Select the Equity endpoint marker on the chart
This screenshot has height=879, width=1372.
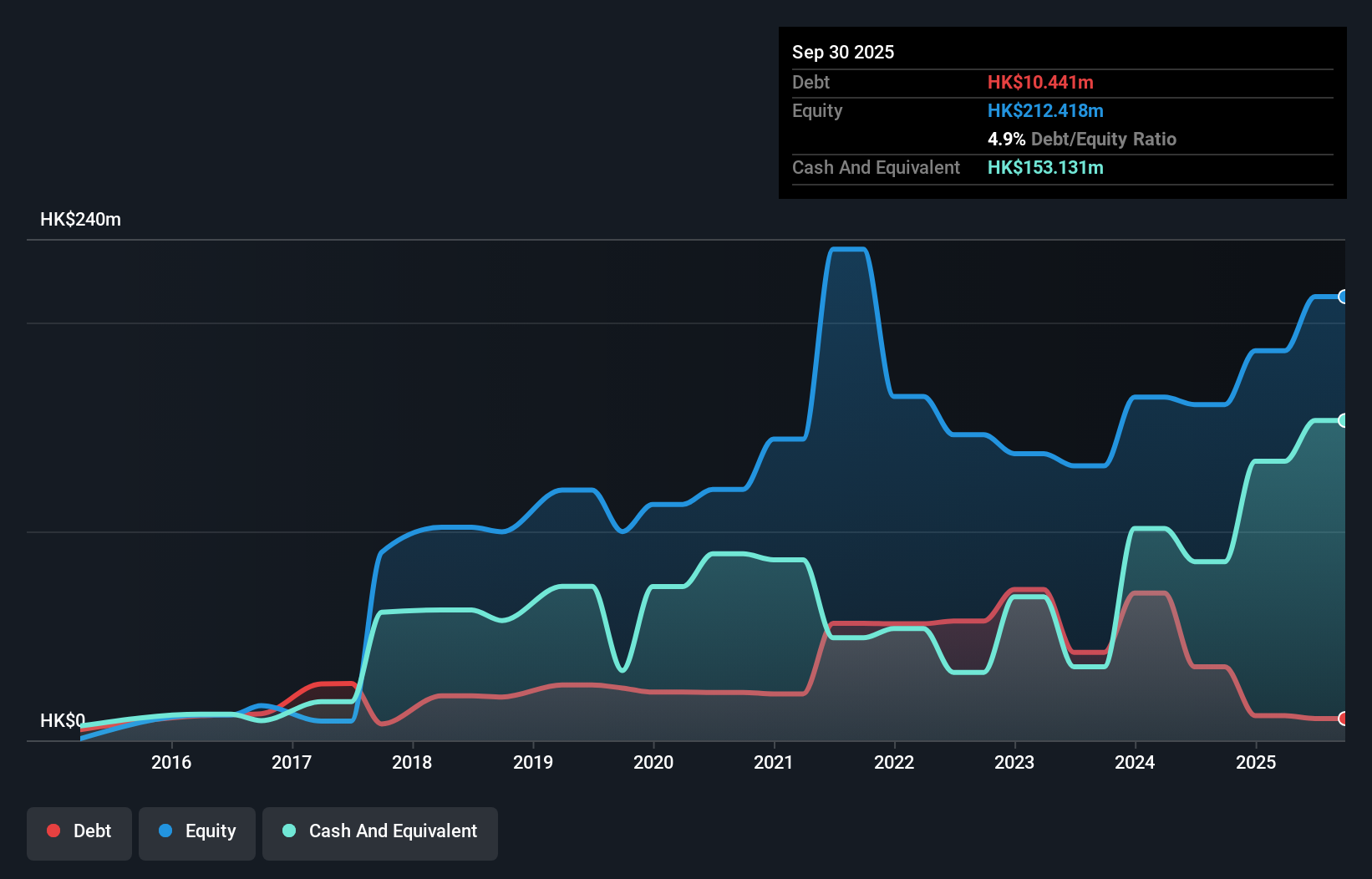coord(1343,297)
